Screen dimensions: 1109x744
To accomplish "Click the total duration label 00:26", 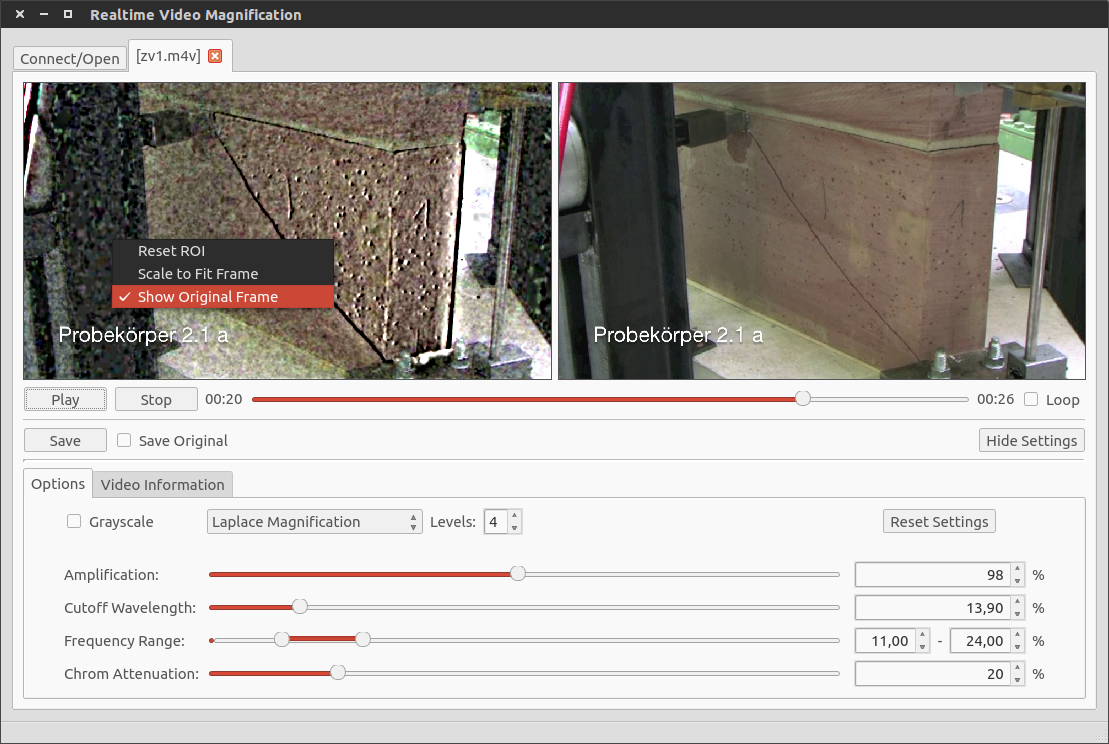I will click(995, 399).
